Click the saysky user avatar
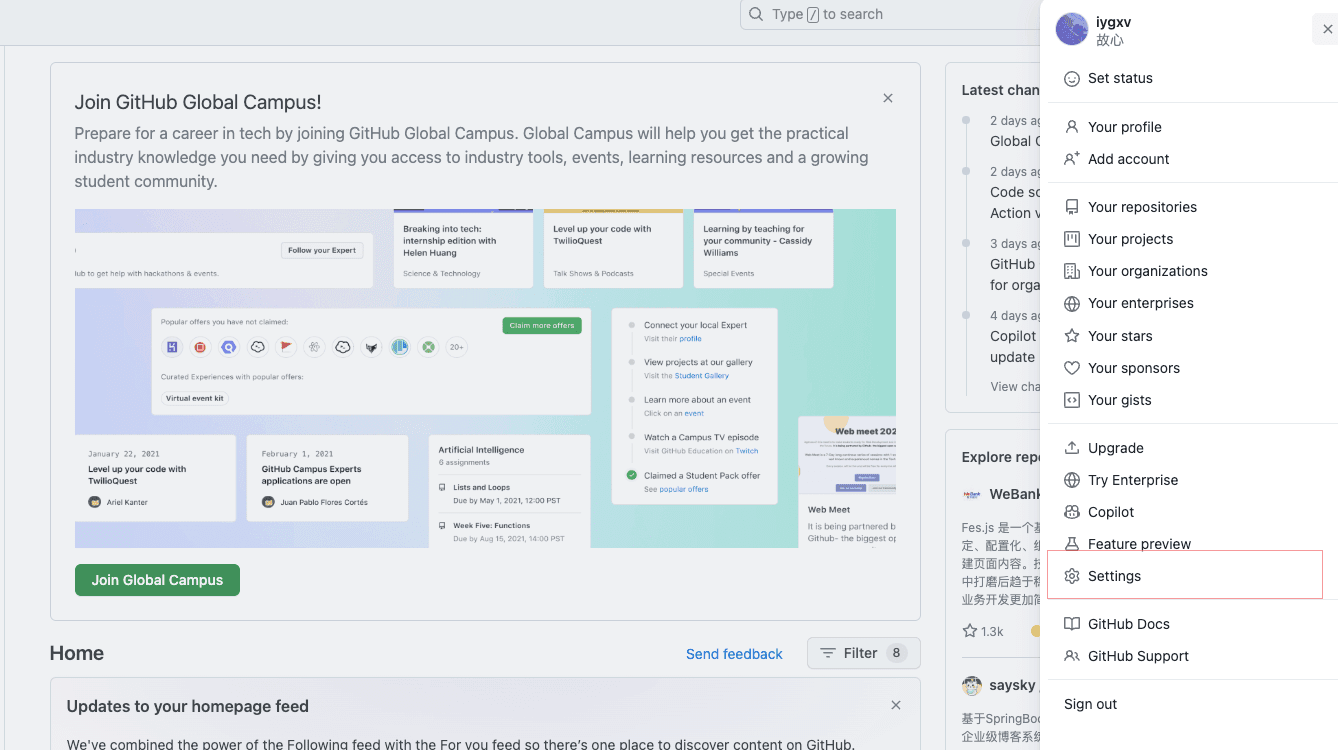Viewport: 1338px width, 750px height. (x=972, y=685)
